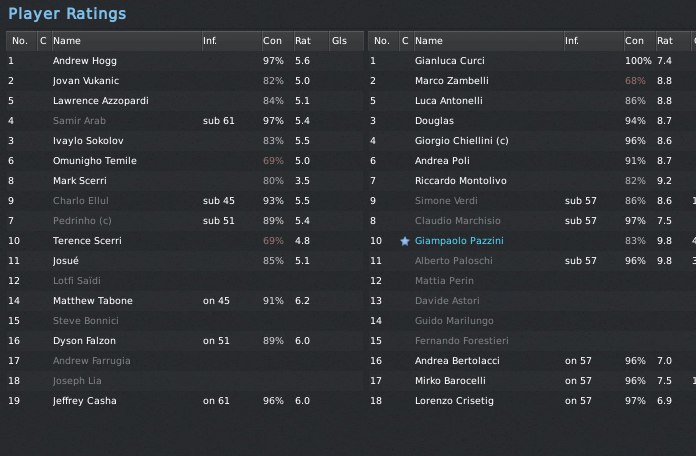The width and height of the screenshot is (696, 456).
Task: Click on Terence Scerri
Action: 87,241
